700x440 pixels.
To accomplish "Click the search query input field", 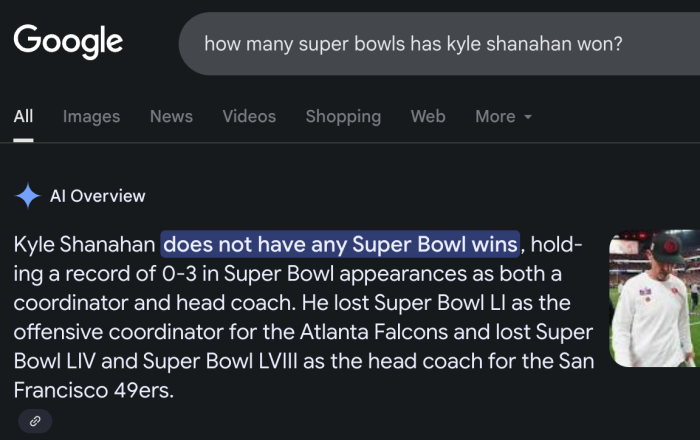I will coord(420,44).
